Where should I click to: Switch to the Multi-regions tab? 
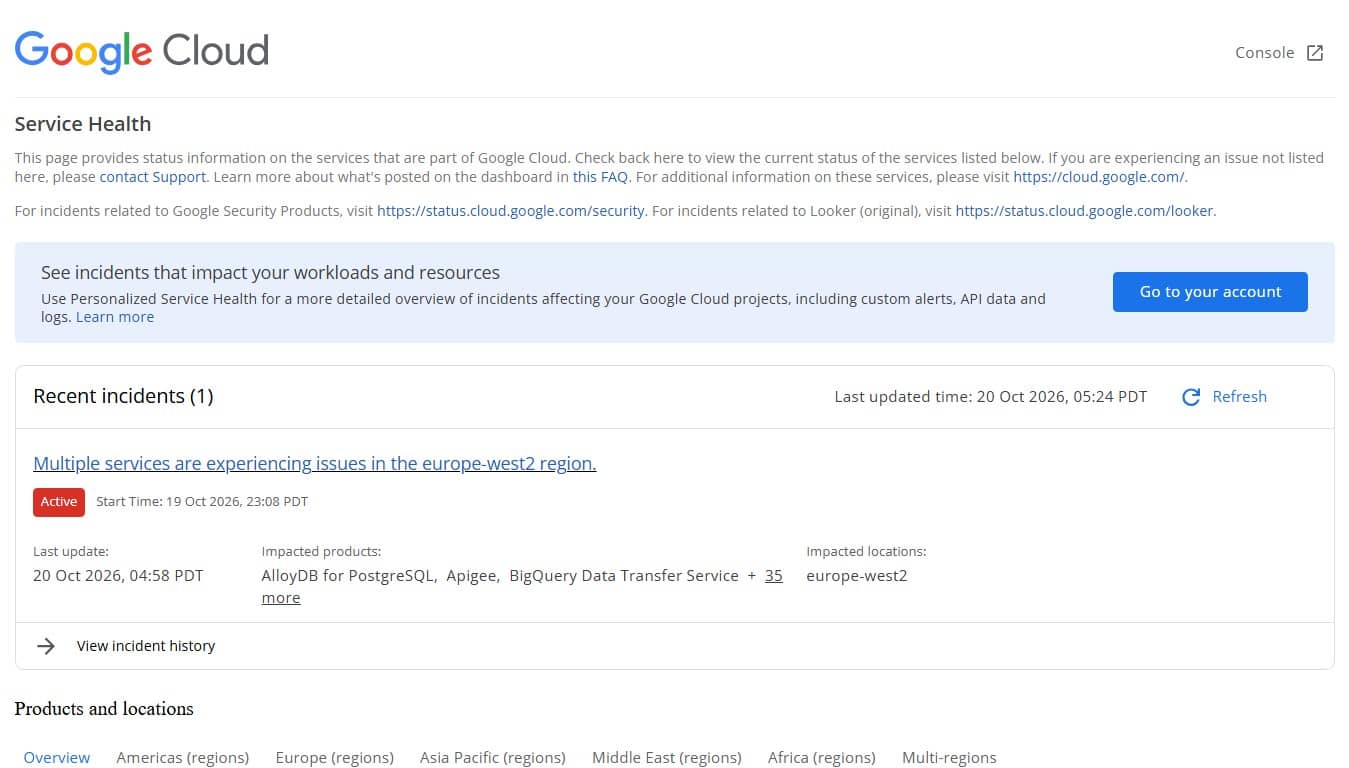click(949, 758)
